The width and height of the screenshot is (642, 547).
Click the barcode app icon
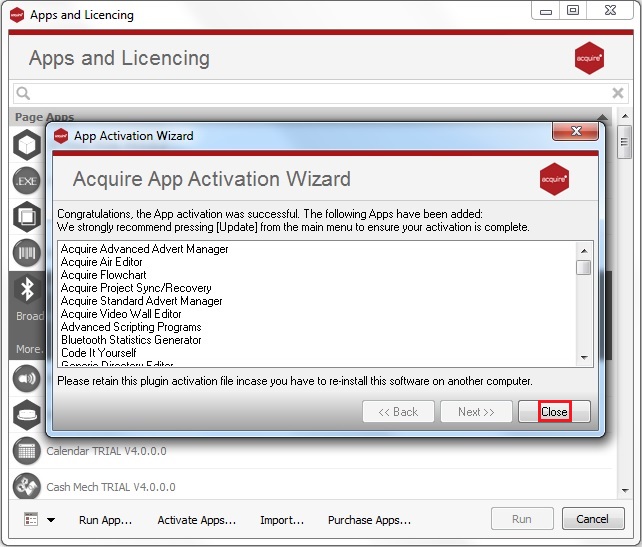[27, 253]
